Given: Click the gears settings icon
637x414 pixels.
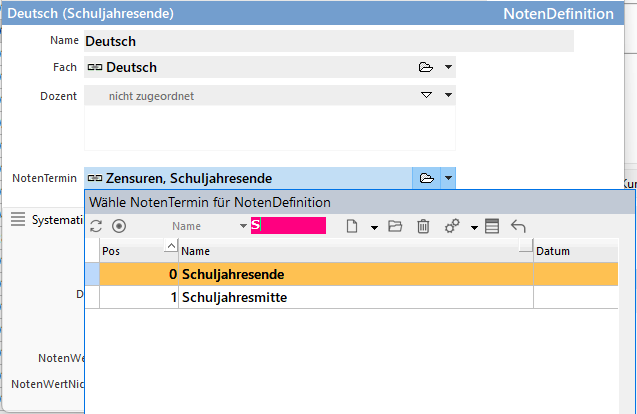Looking at the screenshot, I should pos(452,226).
